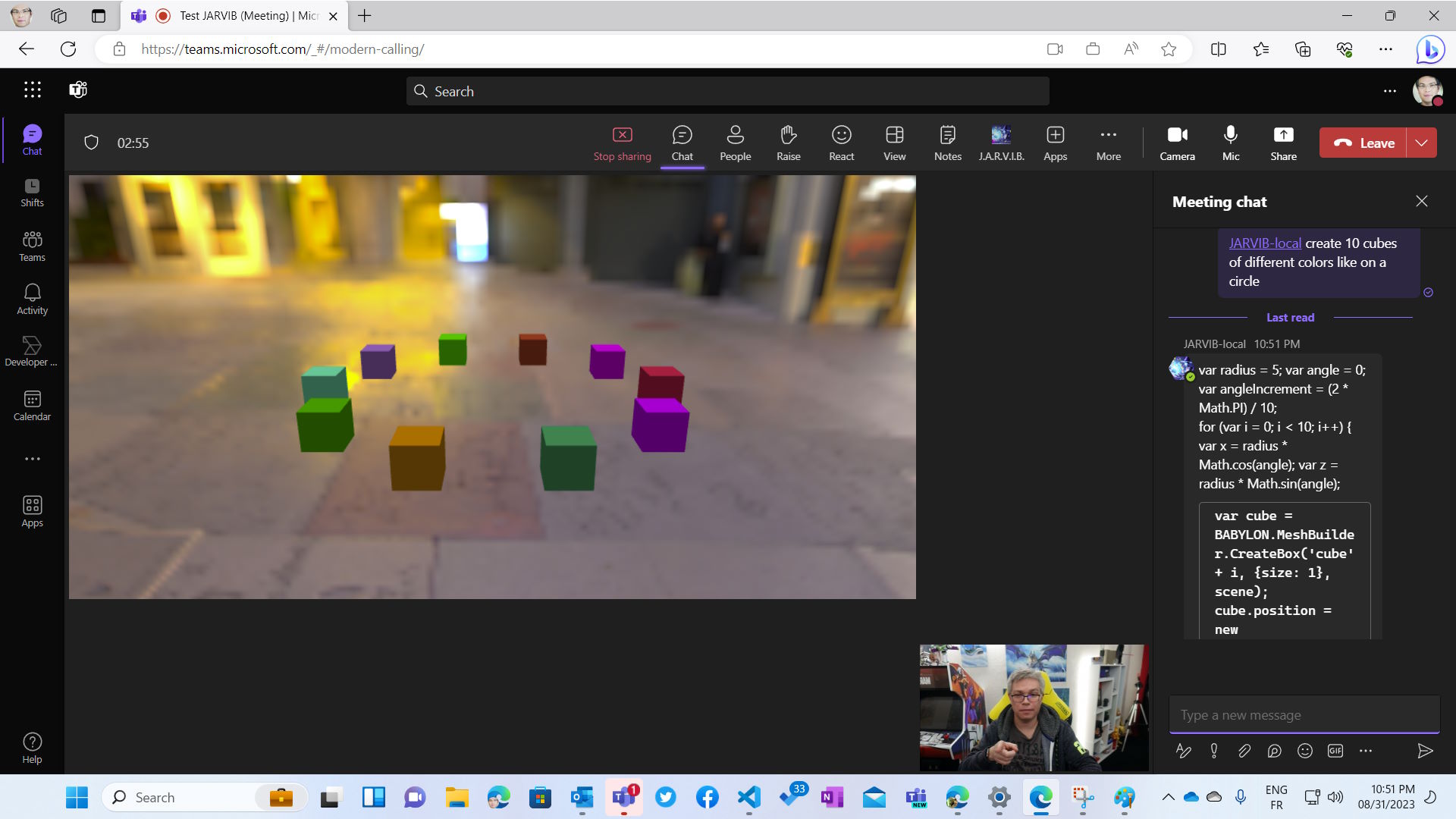This screenshot has height=819, width=1456.
Task: Open the More meeting actions menu
Action: tap(1108, 143)
